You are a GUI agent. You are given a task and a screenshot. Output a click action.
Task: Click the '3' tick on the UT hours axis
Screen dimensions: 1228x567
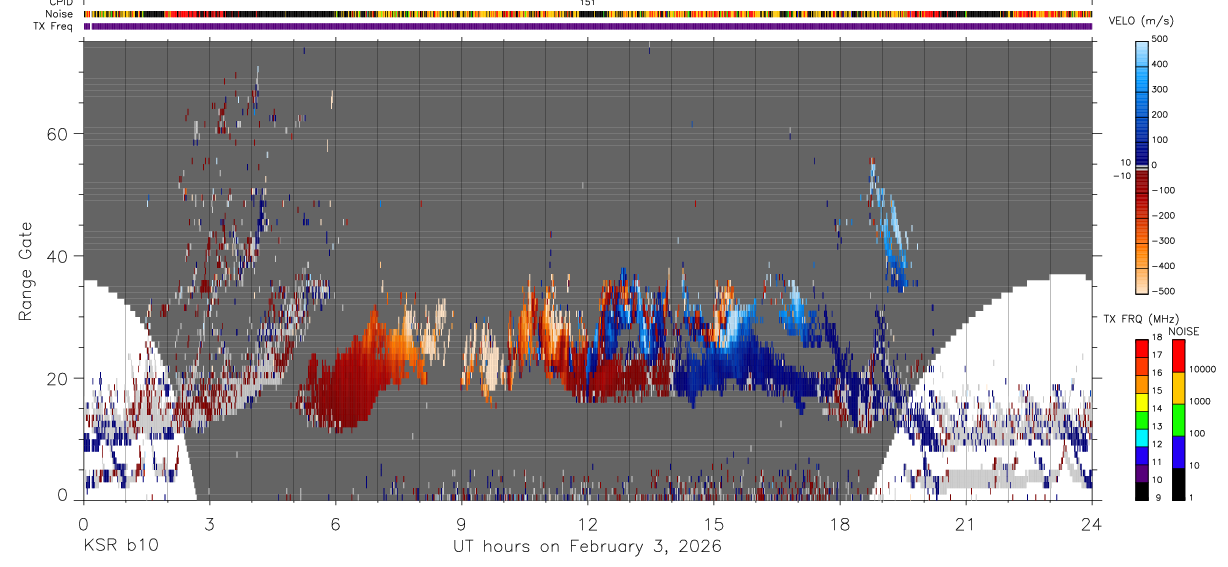coord(209,523)
